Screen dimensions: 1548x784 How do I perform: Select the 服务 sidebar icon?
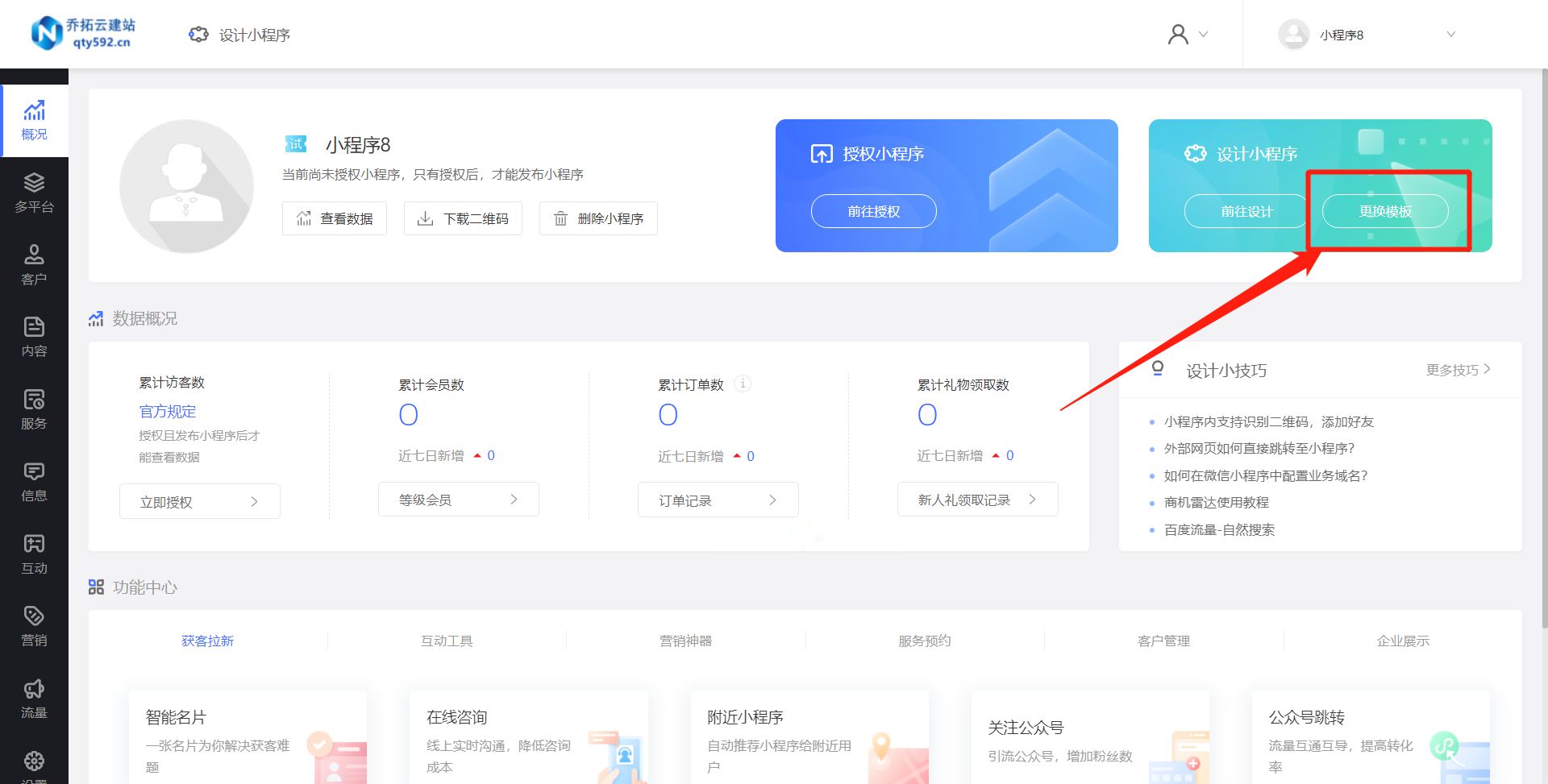coord(34,409)
